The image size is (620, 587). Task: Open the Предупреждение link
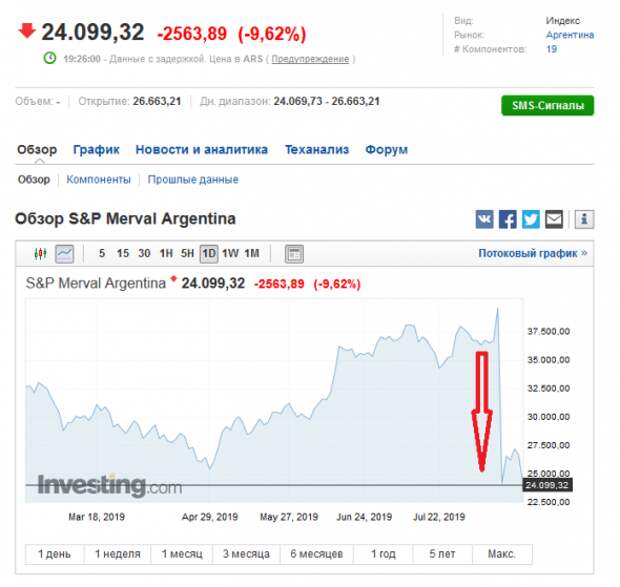coord(310,59)
